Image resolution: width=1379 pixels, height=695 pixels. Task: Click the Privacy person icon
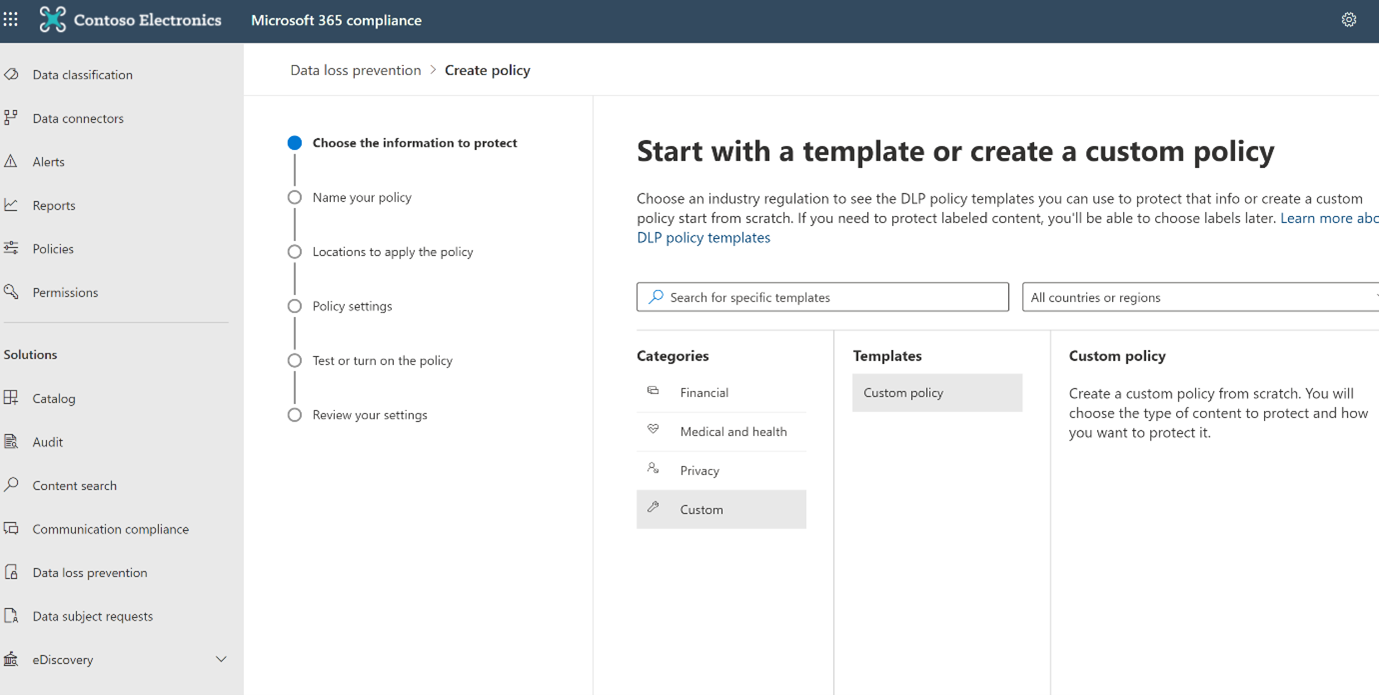pyautogui.click(x=653, y=469)
